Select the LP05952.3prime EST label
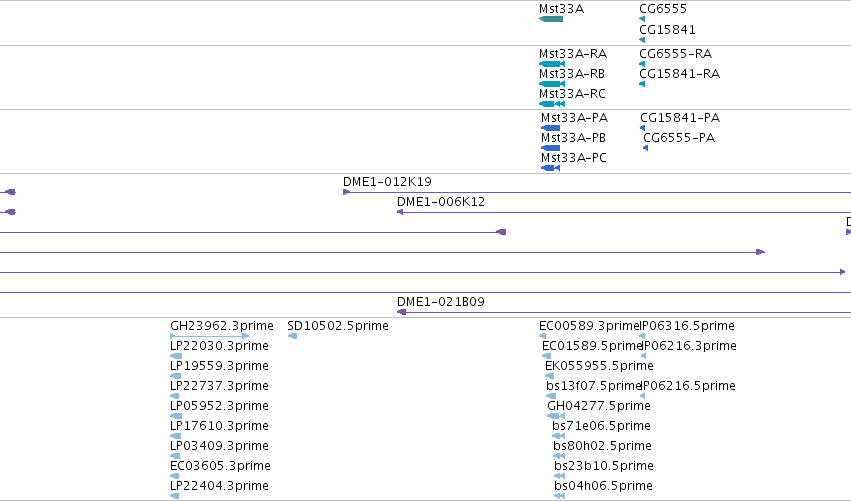Image resolution: width=851 pixels, height=501 pixels. point(219,406)
